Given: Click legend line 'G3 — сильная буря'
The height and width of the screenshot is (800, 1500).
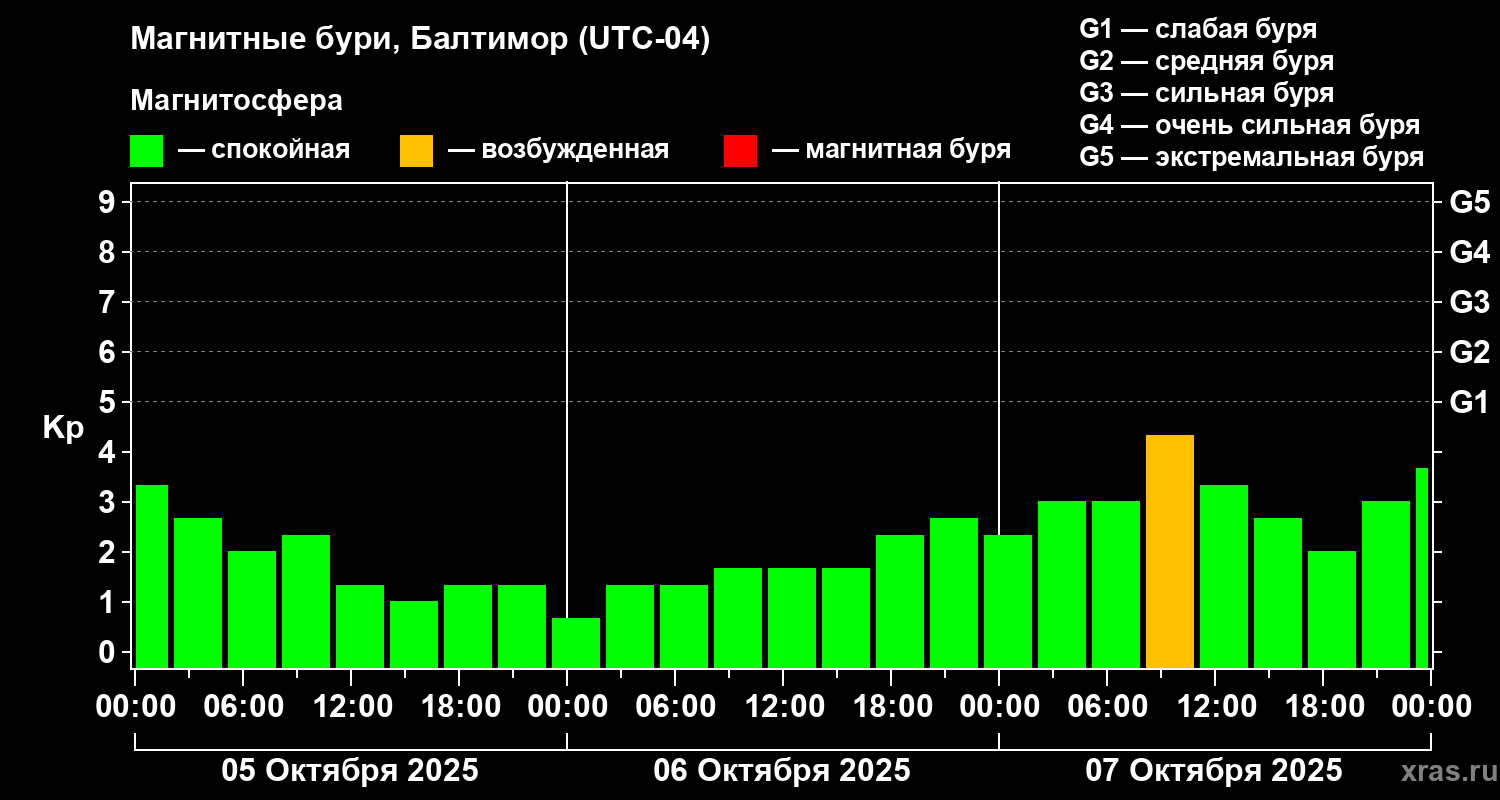Looking at the screenshot, I should tap(1207, 93).
